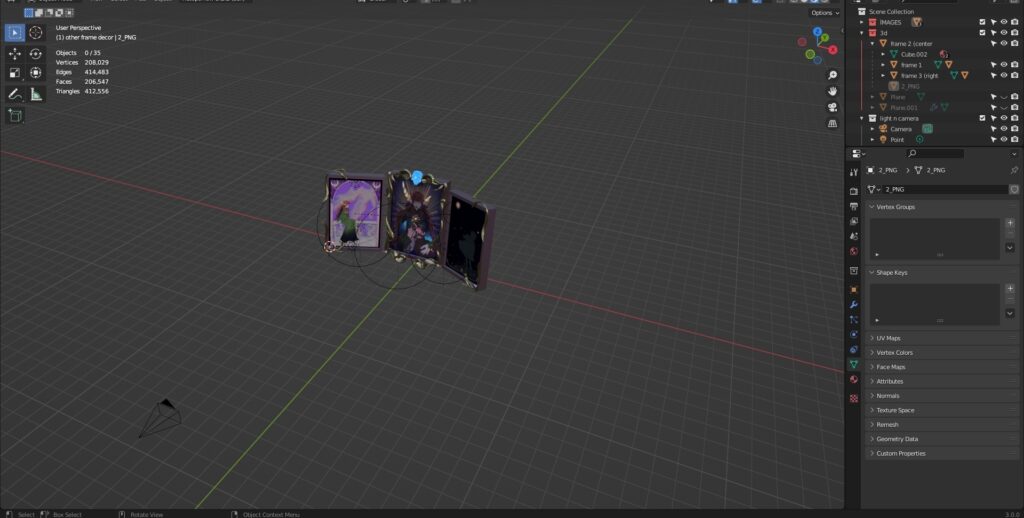The width and height of the screenshot is (1024, 518).
Task: Select the Add Cube tool
Action: point(14,116)
